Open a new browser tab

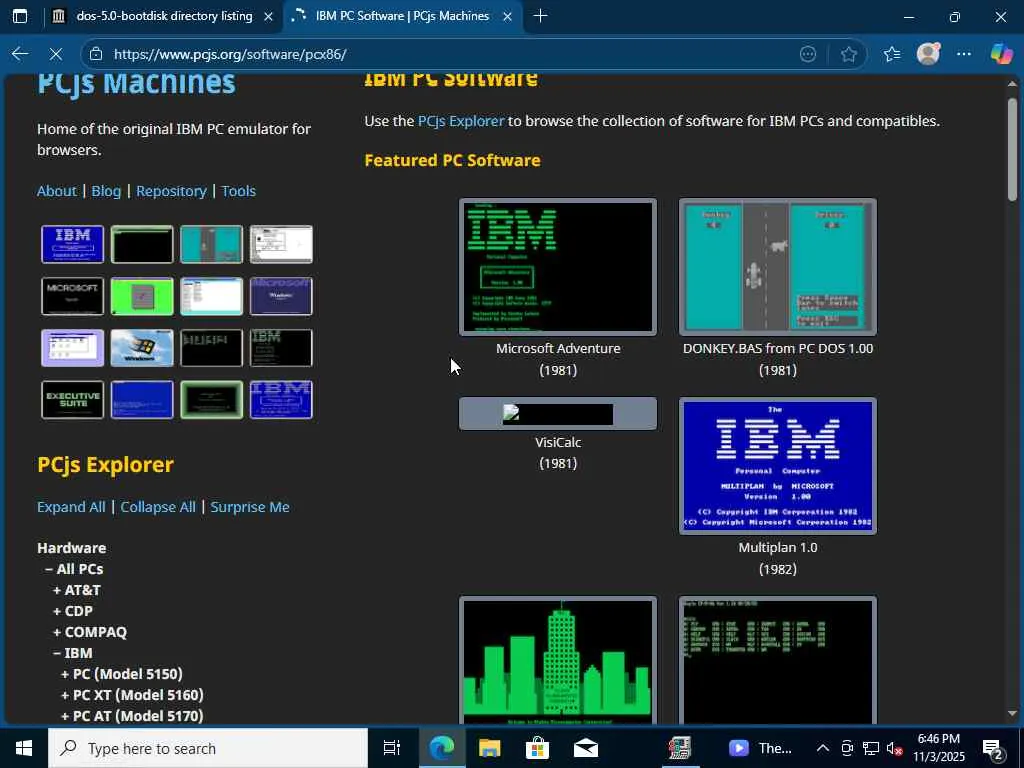540,16
